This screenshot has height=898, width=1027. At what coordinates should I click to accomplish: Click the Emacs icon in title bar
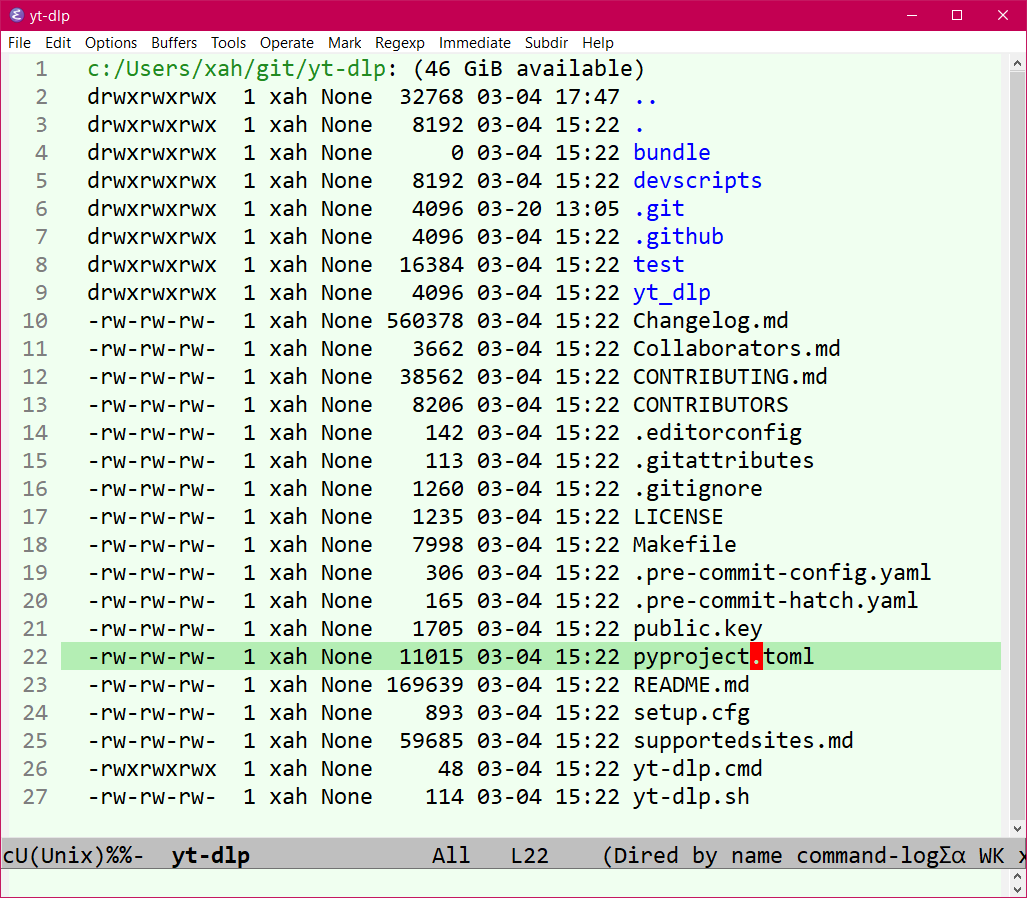16,15
